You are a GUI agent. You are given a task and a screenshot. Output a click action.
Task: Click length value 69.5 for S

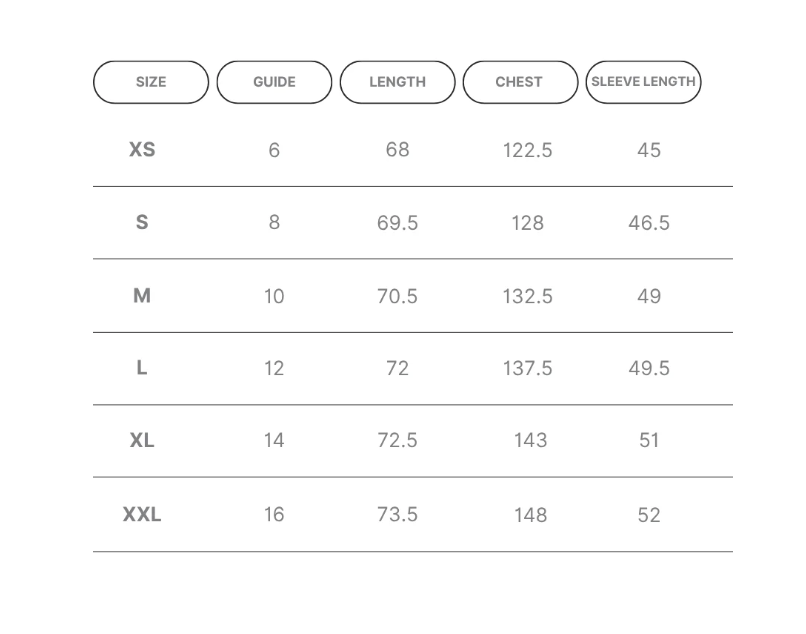point(397,223)
